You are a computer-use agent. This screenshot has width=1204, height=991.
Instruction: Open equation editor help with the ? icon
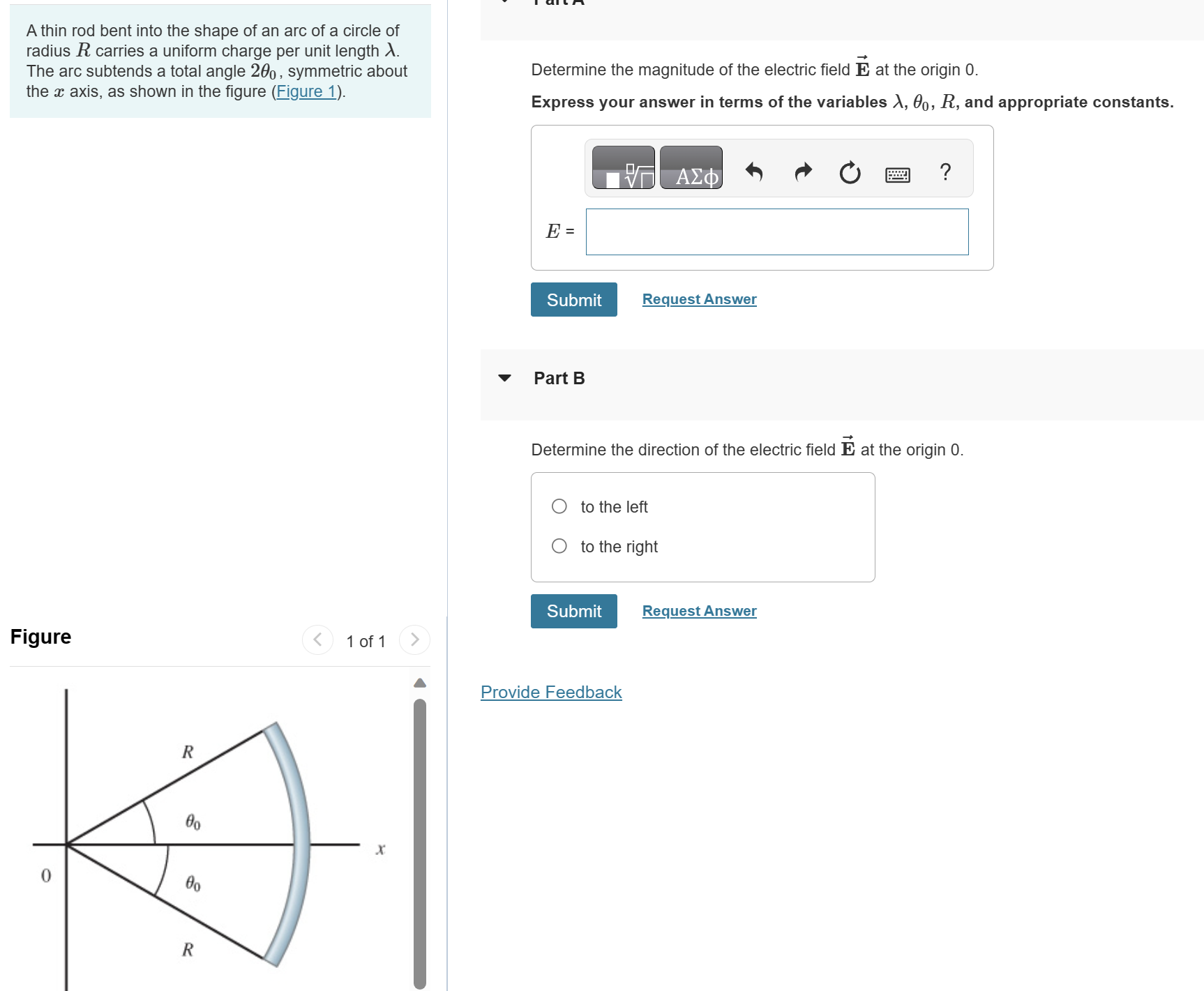(945, 172)
